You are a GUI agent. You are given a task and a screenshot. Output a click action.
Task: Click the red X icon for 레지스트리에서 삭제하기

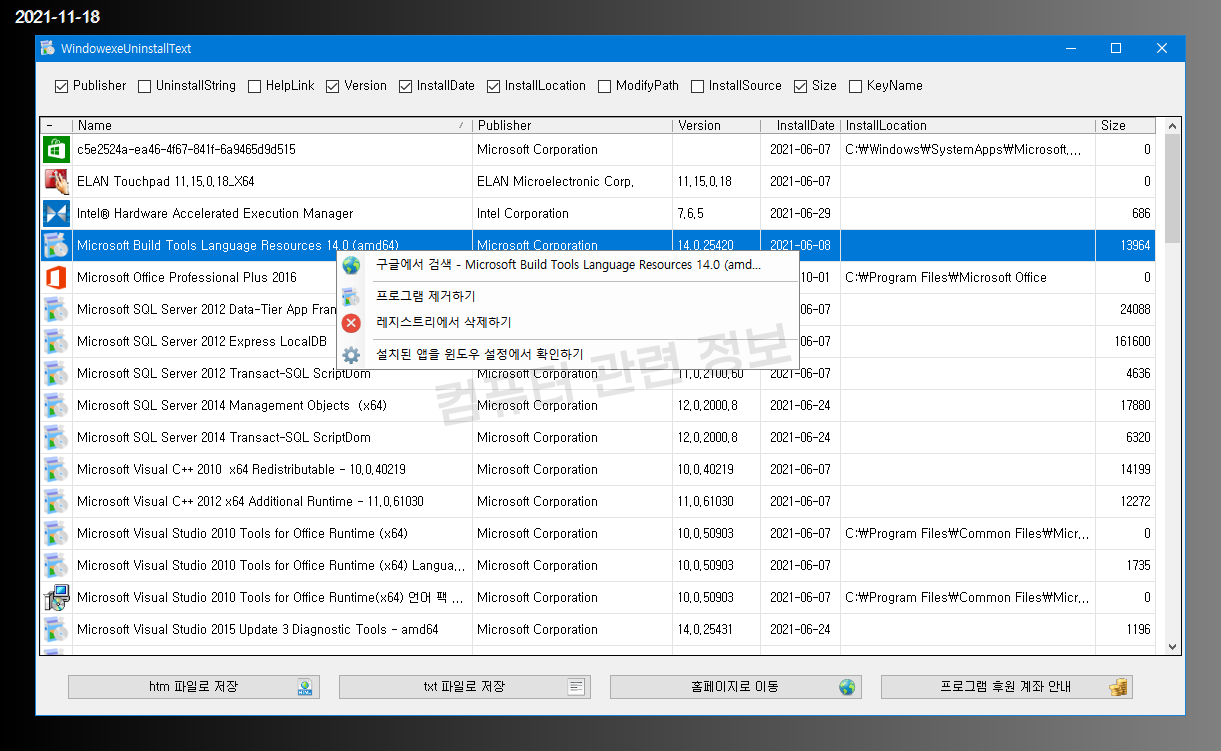click(x=351, y=323)
